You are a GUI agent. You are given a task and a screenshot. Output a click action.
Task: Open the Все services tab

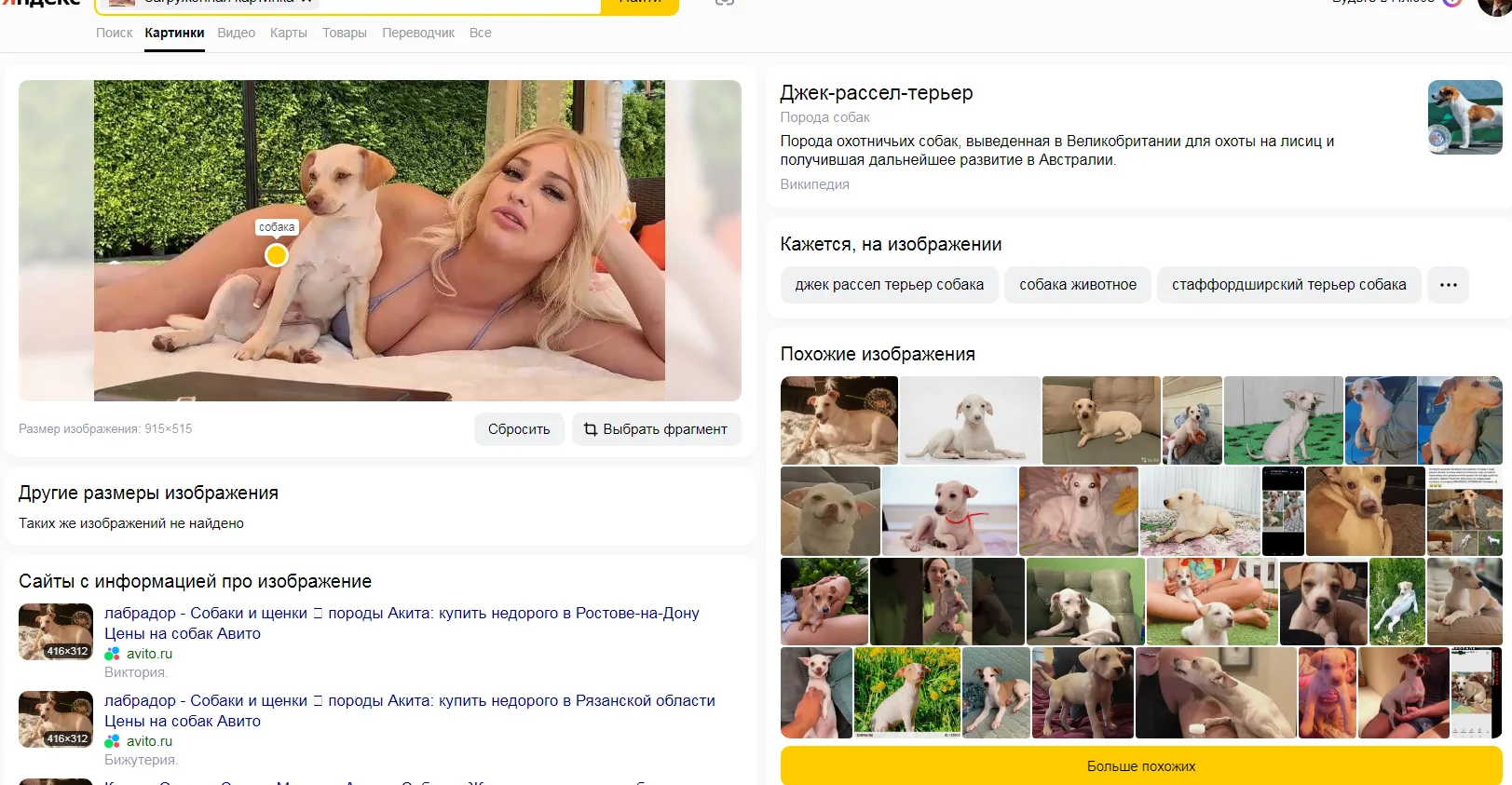[x=480, y=33]
